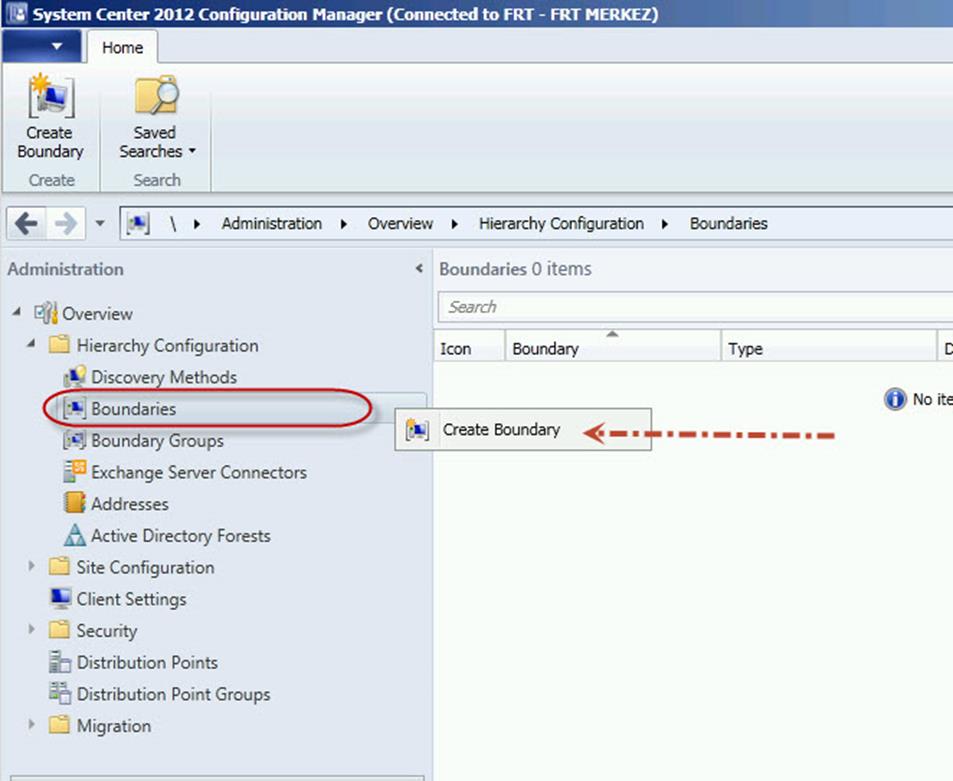Screen dimensions: 953x781
Task: Open the Addresses node
Action: tap(129, 504)
